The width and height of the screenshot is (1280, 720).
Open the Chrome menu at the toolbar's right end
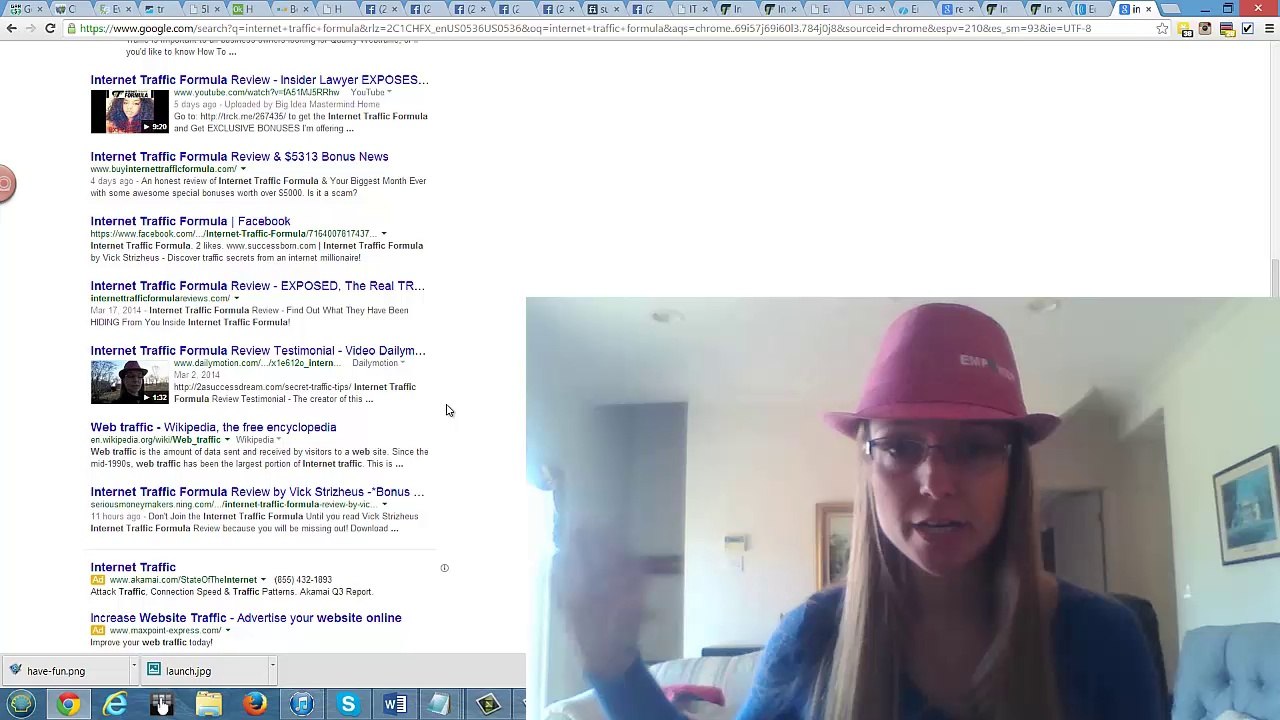pos(1269,29)
